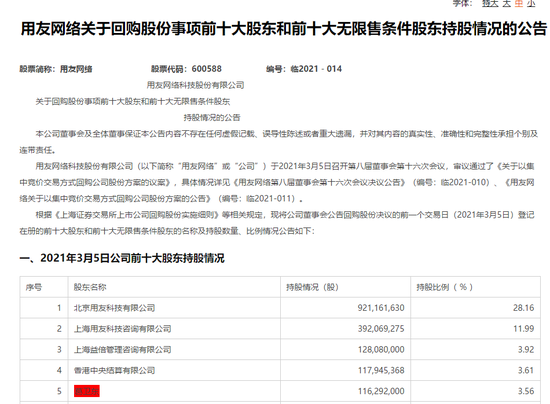Click the 股东名称 column header
This screenshot has width=550, height=404.
(90, 287)
